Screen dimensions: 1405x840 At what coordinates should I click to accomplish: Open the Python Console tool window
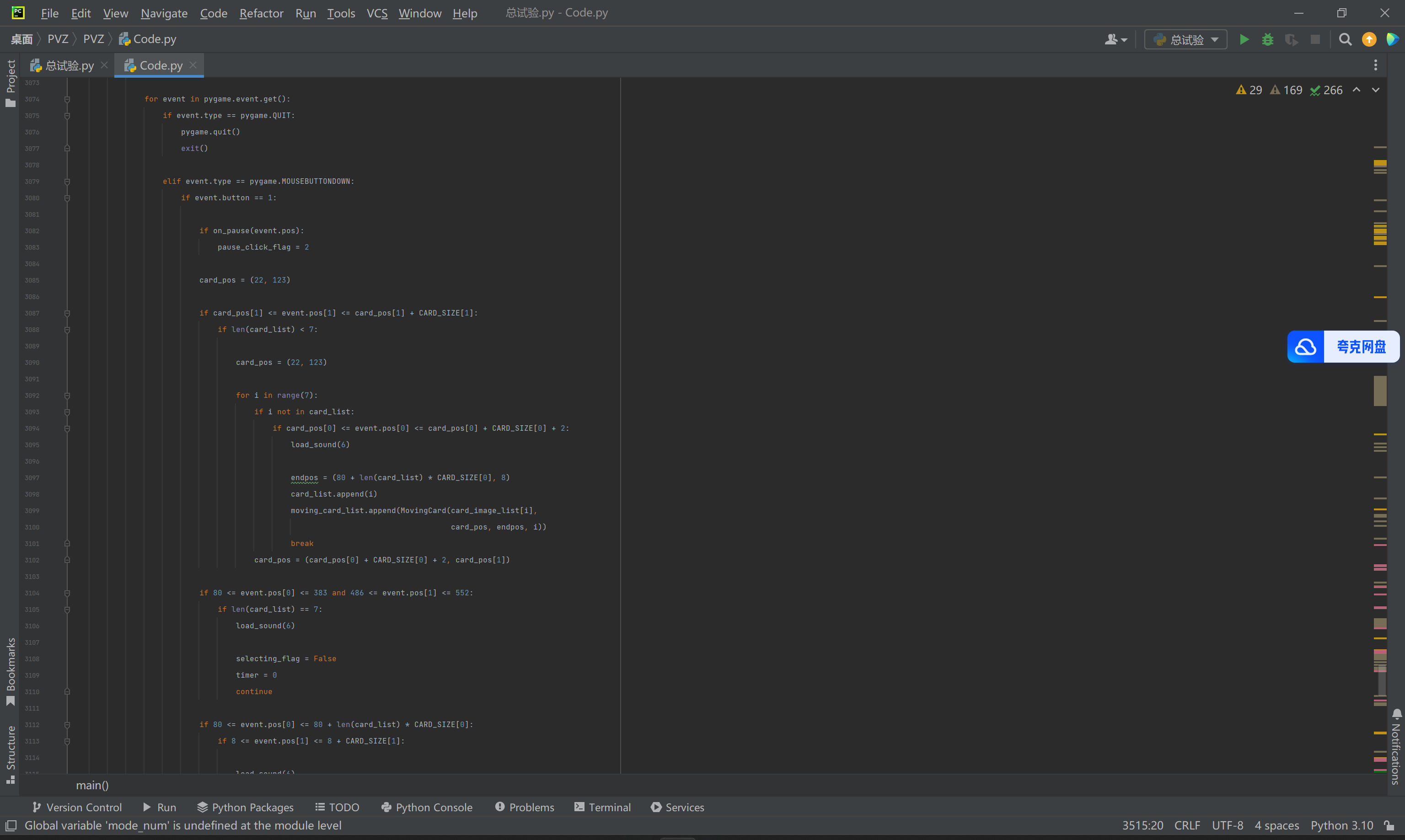click(x=427, y=807)
